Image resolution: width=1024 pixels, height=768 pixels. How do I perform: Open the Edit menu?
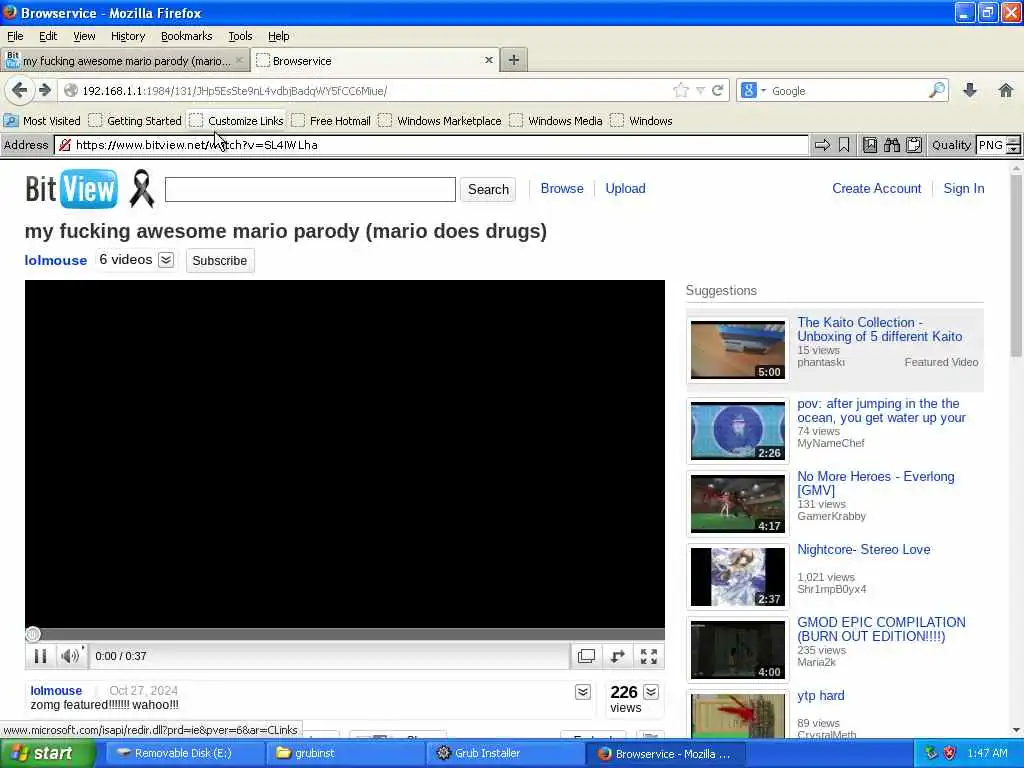(x=48, y=36)
